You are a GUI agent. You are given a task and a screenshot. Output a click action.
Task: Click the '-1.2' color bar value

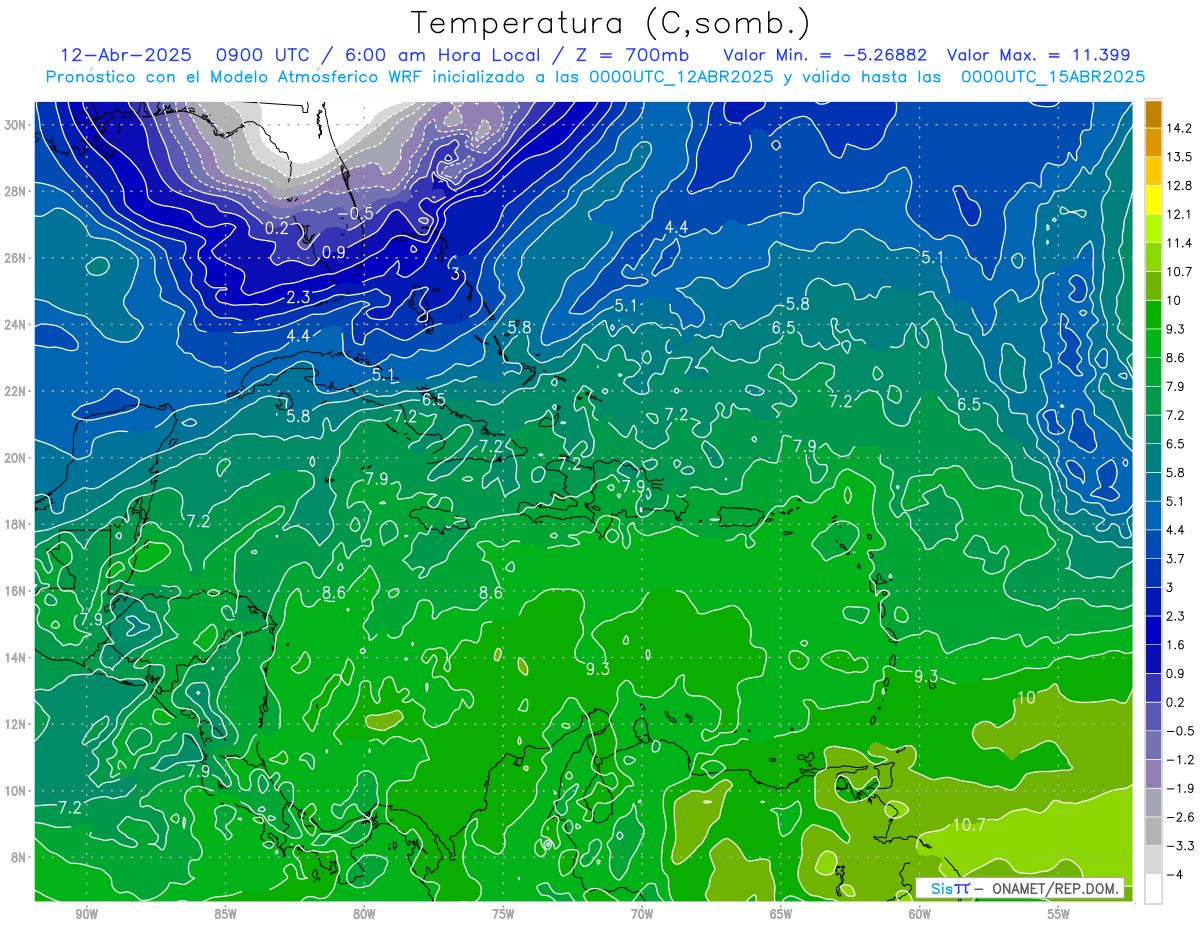click(1179, 760)
